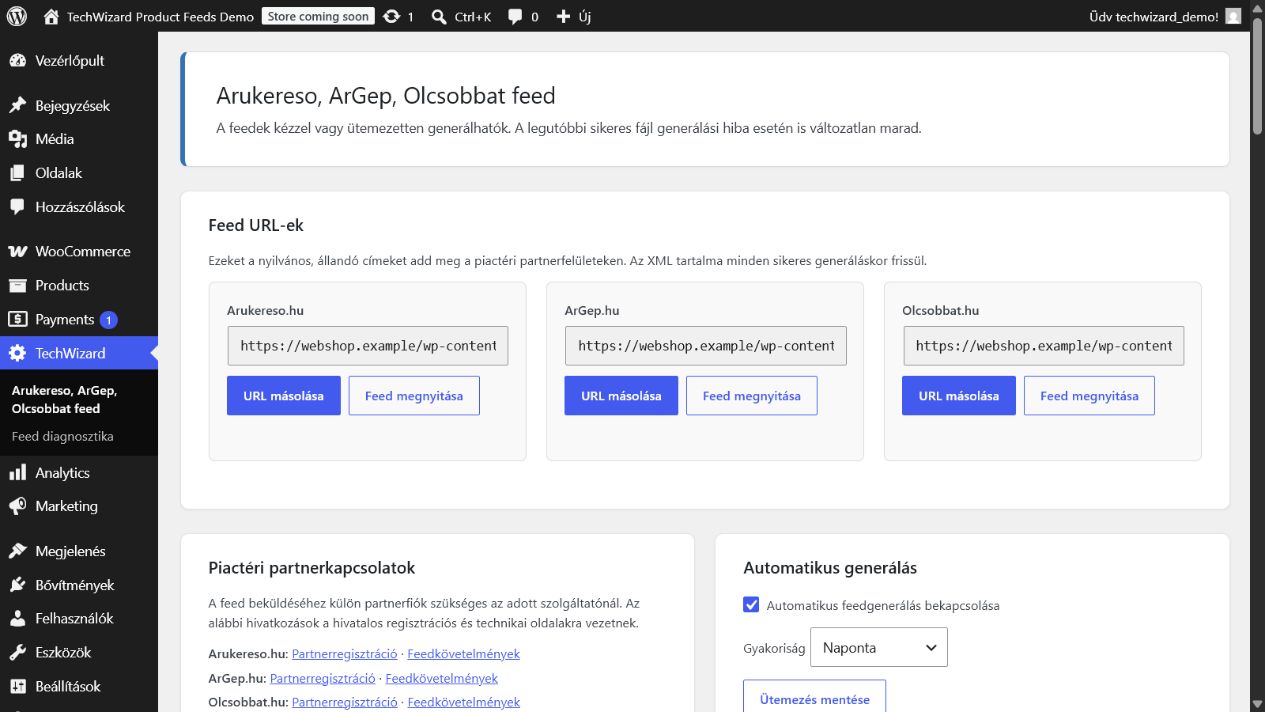The image size is (1265, 712).
Task: Toggle the Automatikus feedgenerálás bekapcsolása checkbox
Action: 751,605
